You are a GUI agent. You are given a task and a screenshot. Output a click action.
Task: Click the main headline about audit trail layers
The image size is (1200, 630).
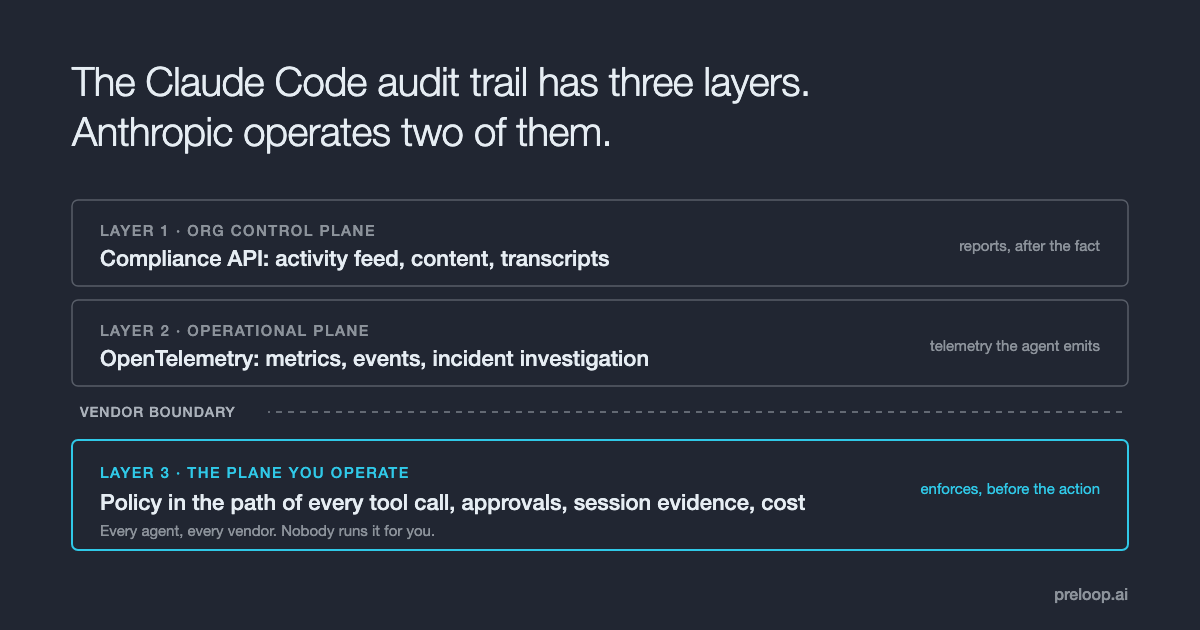point(440,108)
